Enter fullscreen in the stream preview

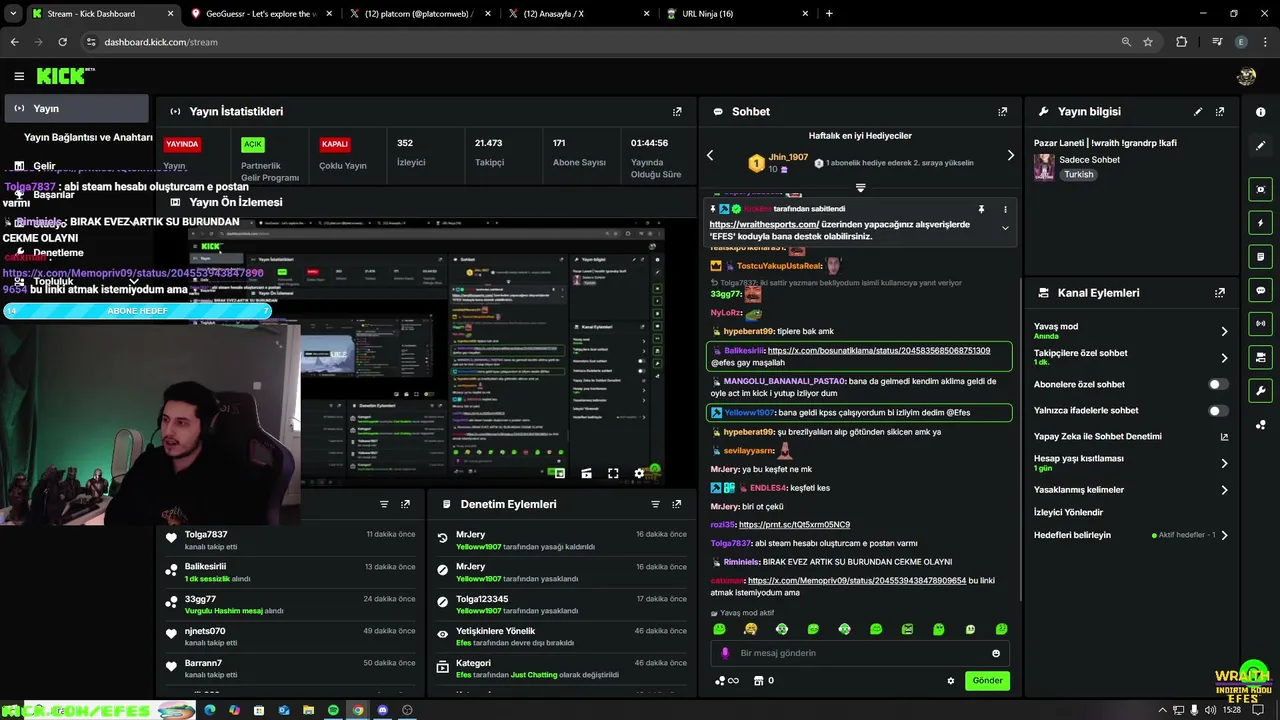pos(613,474)
